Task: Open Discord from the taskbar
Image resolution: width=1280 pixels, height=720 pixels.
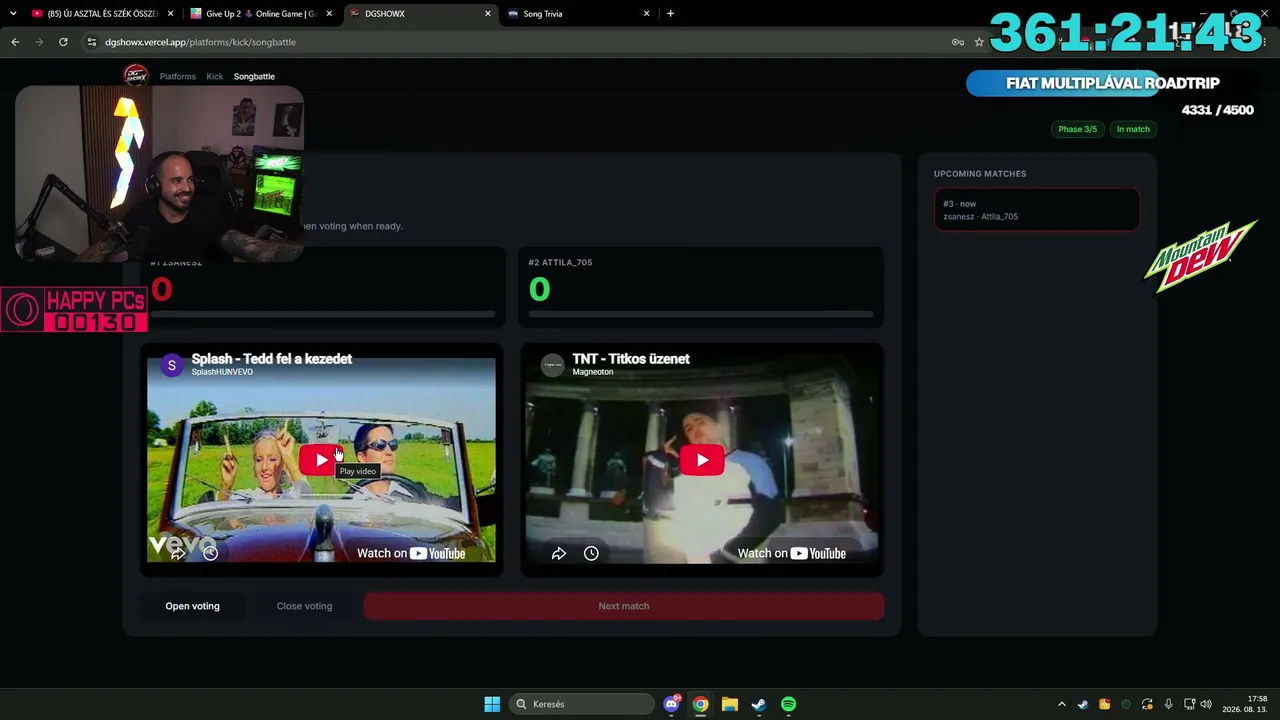Action: click(x=671, y=704)
